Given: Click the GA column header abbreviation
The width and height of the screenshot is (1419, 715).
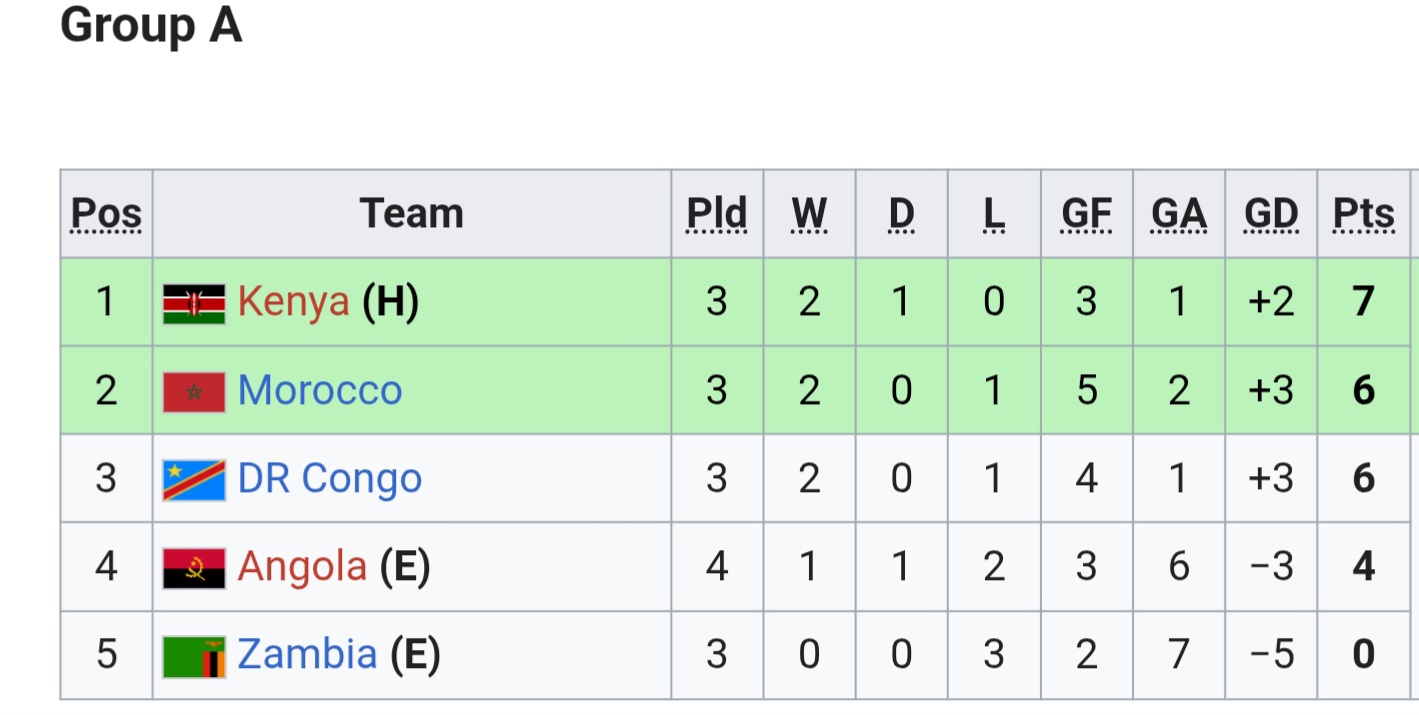Looking at the screenshot, I should coord(1179,214).
